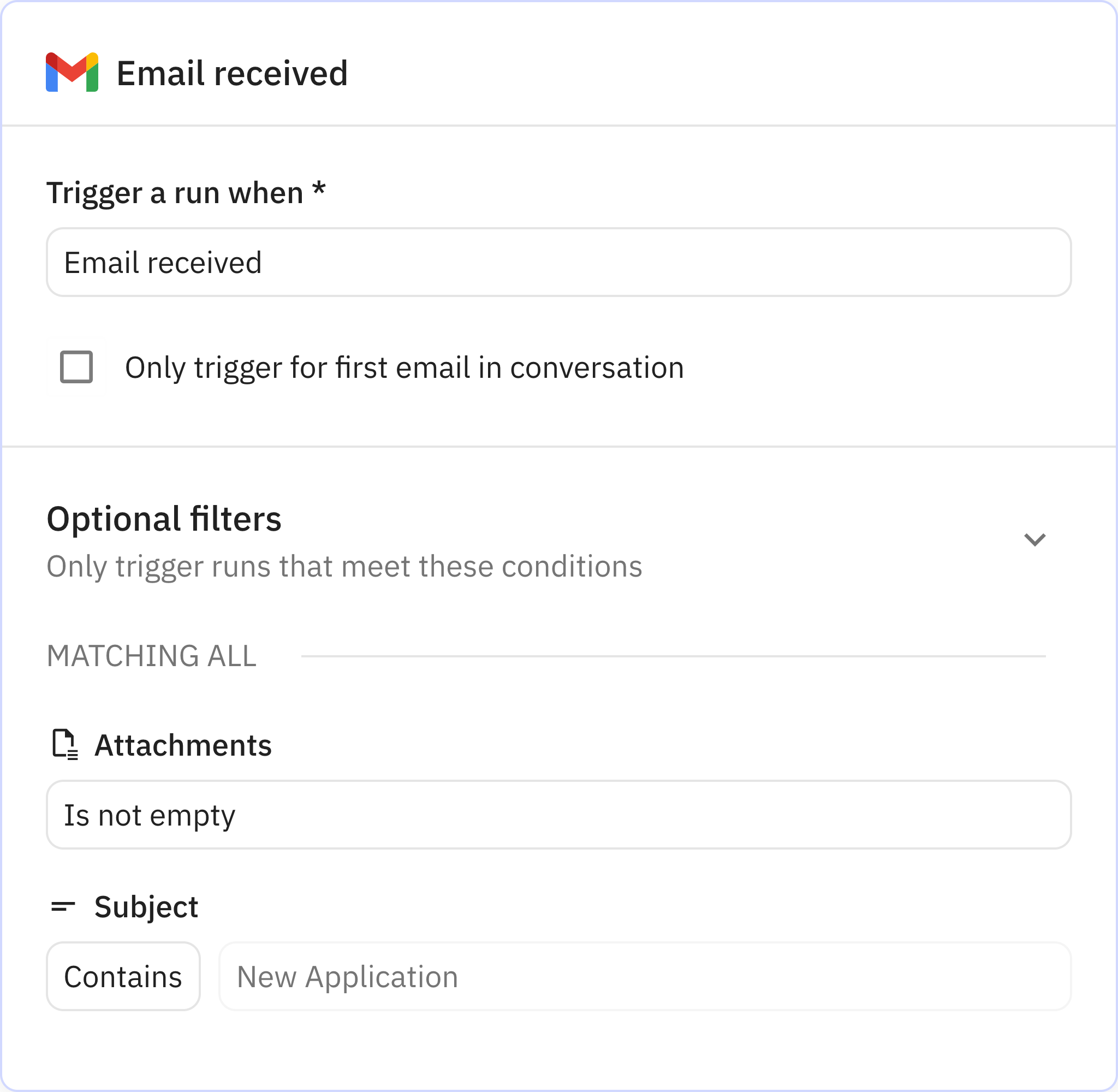Enable only trigger for first email in conversation
This screenshot has height=1092, width=1118.
pos(77,367)
